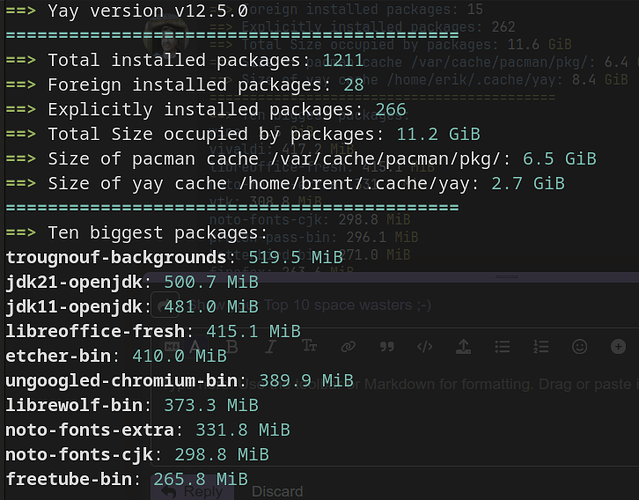Switch the composer to Markdown mode
Image resolution: width=639 pixels, height=500 pixels.
point(172,347)
